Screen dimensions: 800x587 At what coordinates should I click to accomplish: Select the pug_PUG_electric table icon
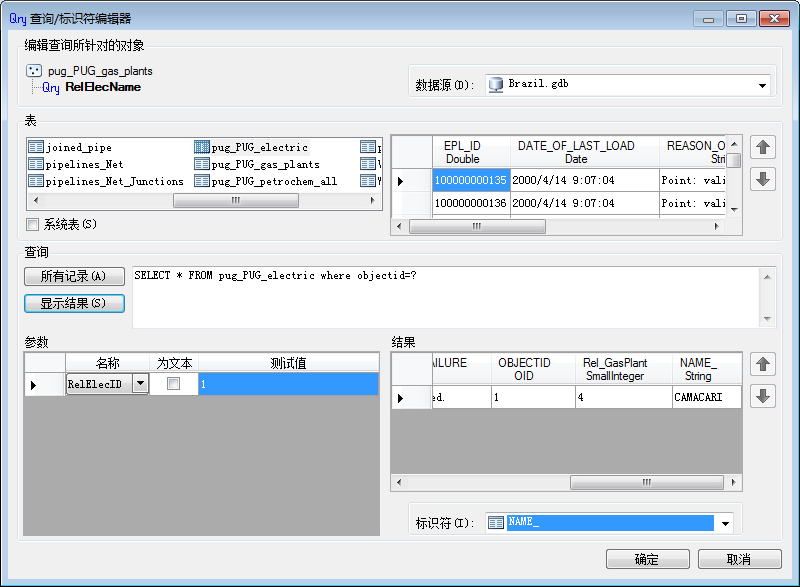(202, 148)
